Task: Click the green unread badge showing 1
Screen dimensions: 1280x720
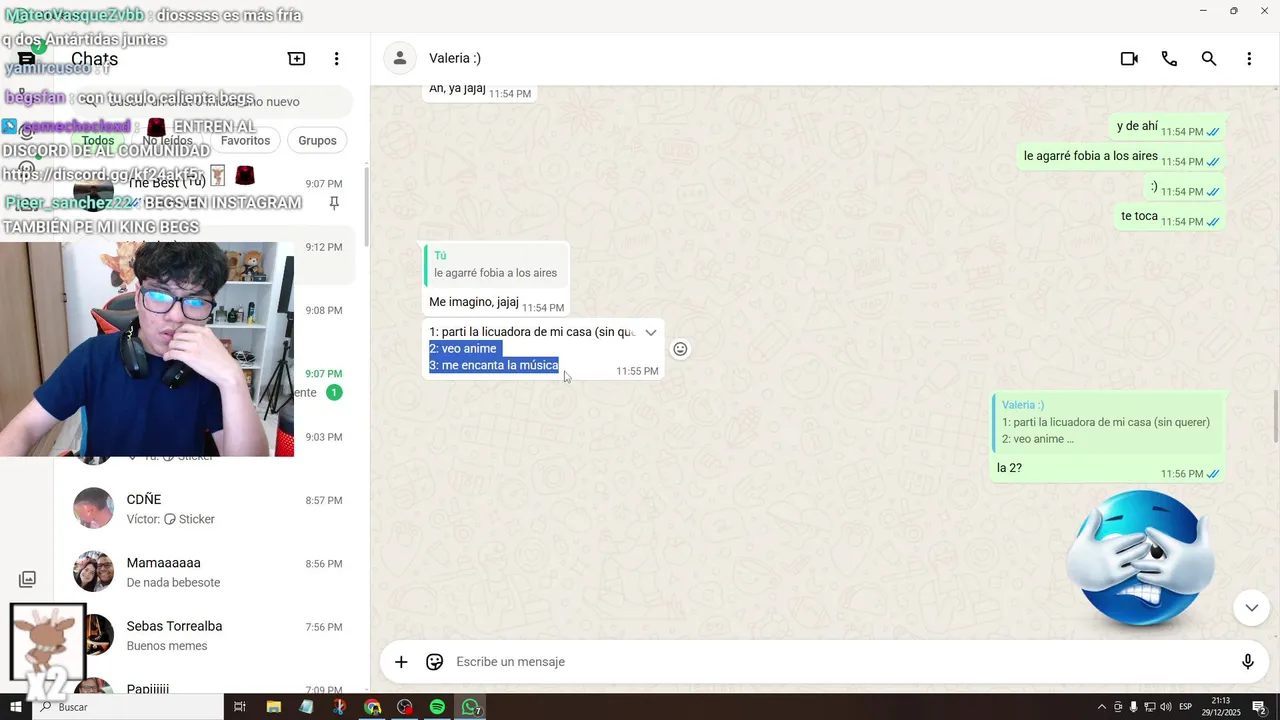Action: pos(334,392)
